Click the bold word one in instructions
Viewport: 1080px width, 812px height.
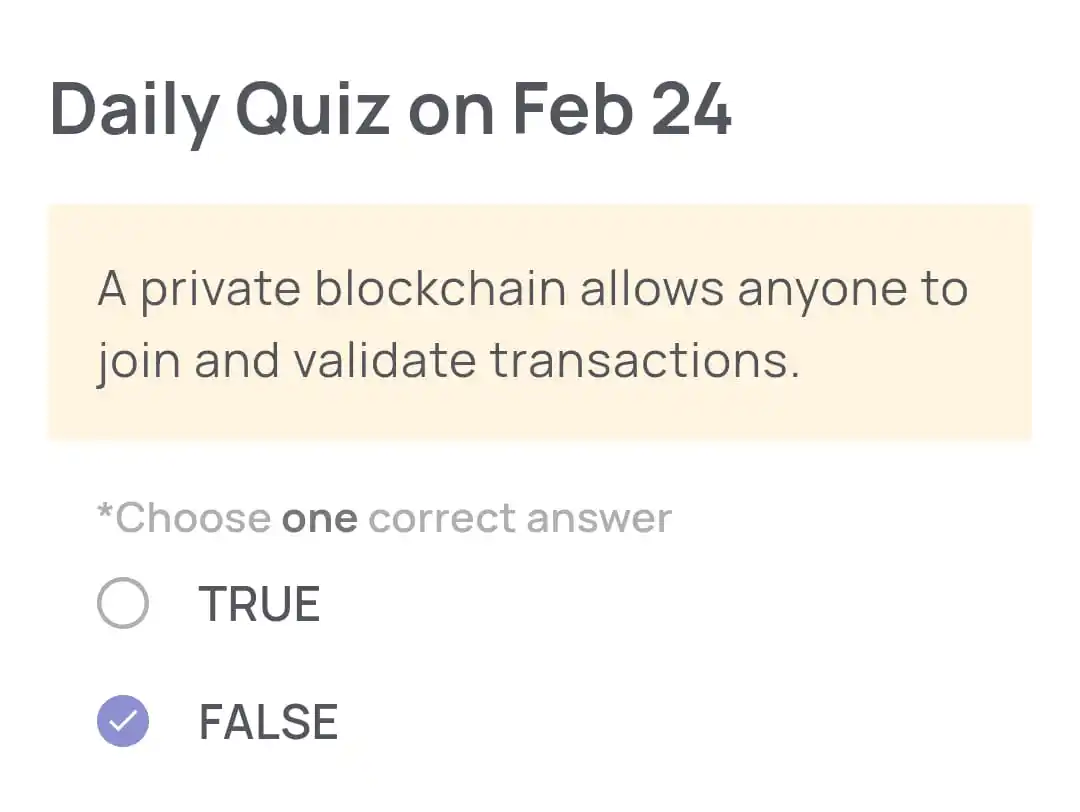pyautogui.click(x=320, y=518)
